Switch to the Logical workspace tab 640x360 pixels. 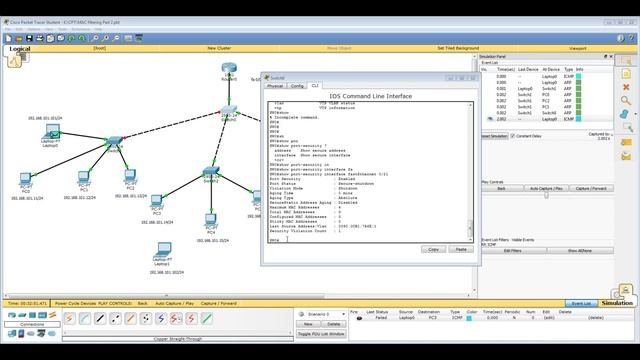20,49
